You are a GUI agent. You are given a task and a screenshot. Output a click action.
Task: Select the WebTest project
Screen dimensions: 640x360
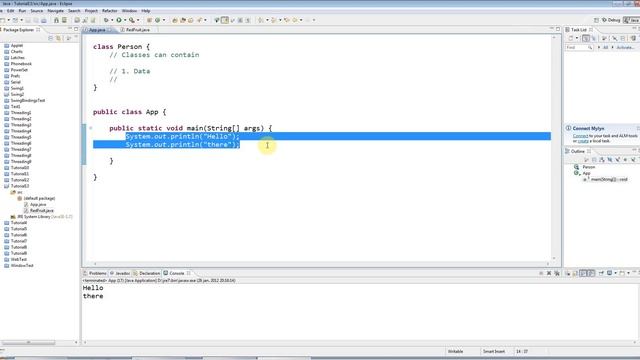pyautogui.click(x=18, y=259)
